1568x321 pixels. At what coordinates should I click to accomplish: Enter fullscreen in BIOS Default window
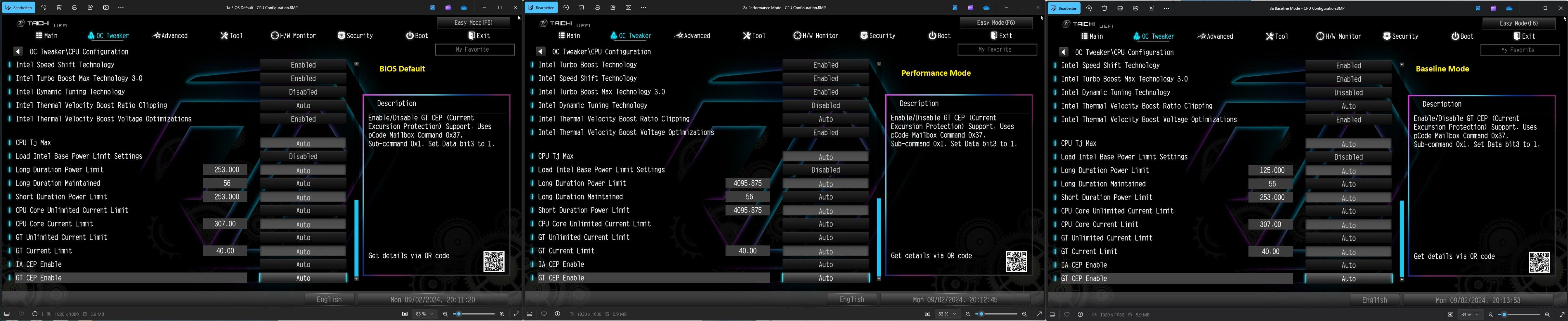pyautogui.click(x=516, y=314)
